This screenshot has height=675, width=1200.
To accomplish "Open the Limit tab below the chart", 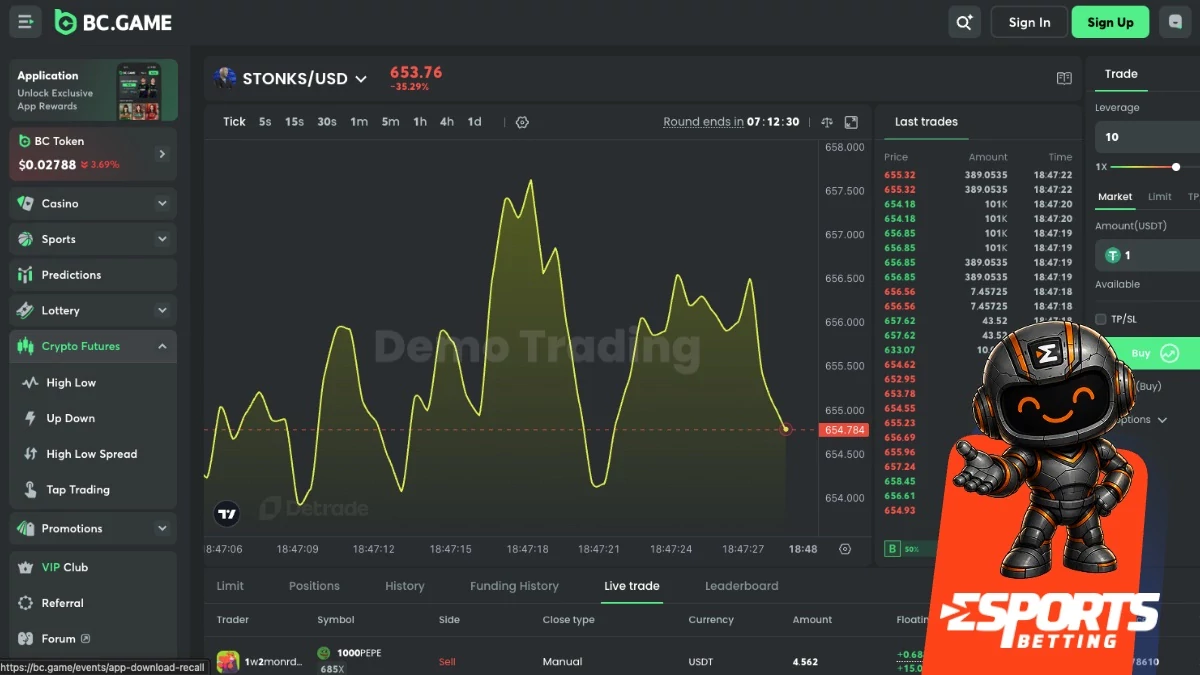I will pyautogui.click(x=230, y=586).
